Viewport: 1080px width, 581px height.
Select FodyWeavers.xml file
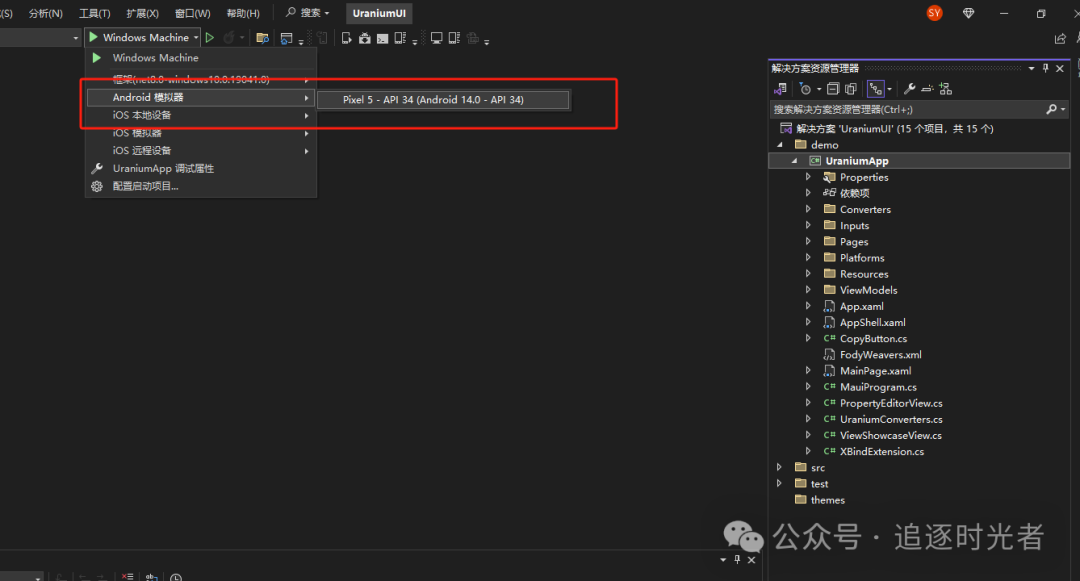(x=880, y=355)
